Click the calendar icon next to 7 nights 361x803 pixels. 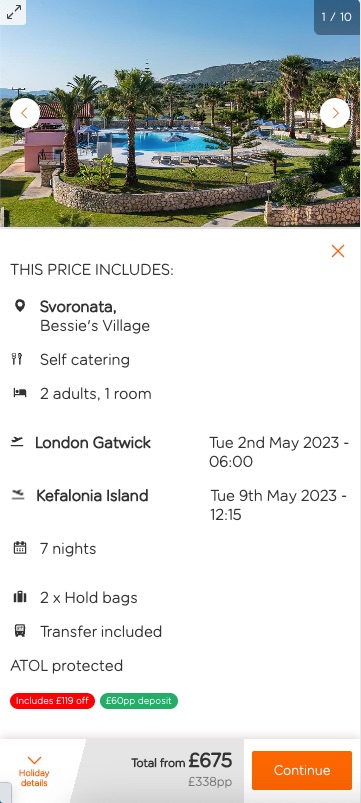(x=19, y=548)
